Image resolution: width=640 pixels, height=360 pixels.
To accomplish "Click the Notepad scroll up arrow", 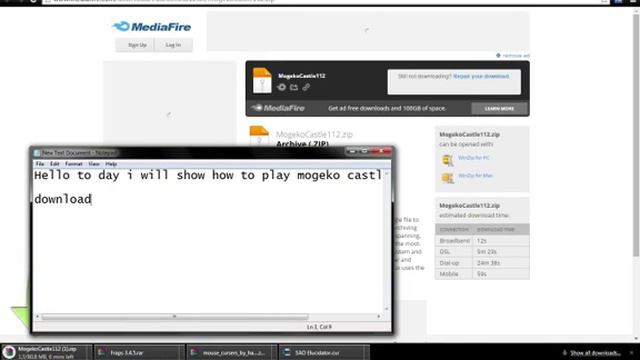I will pyautogui.click(x=387, y=174).
